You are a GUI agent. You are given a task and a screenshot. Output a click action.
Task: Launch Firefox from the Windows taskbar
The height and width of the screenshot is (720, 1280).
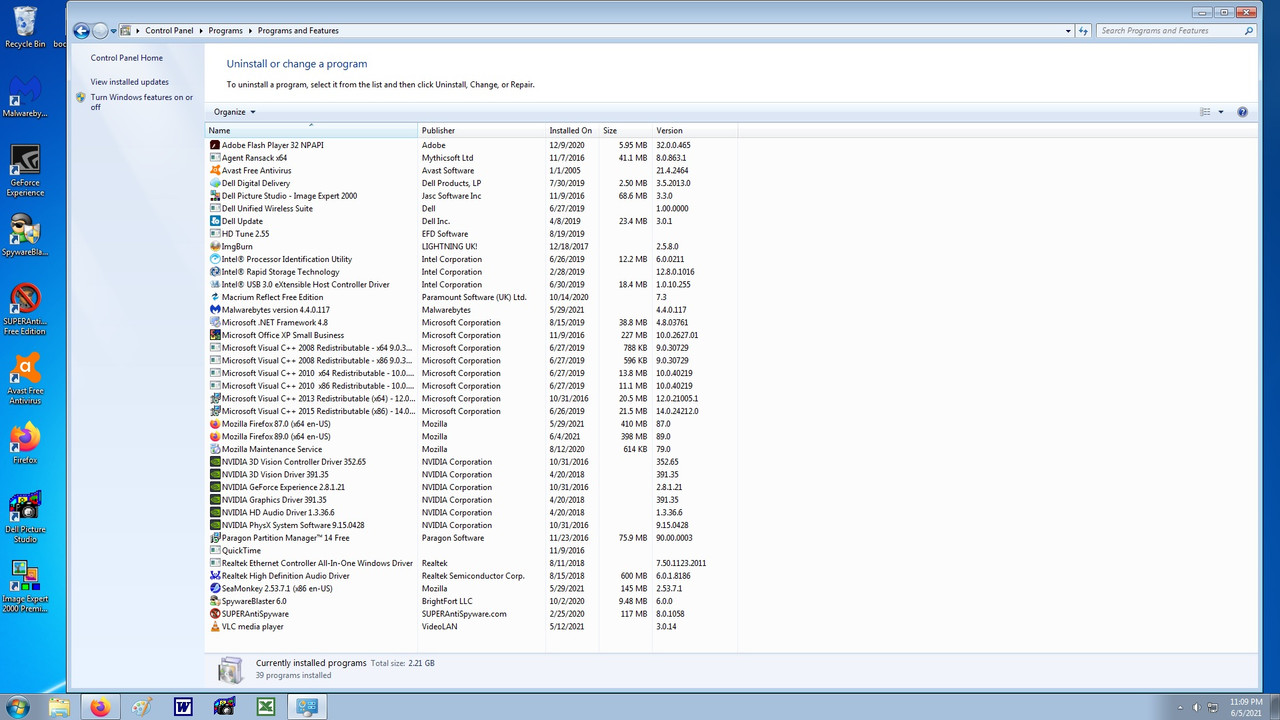pos(100,706)
